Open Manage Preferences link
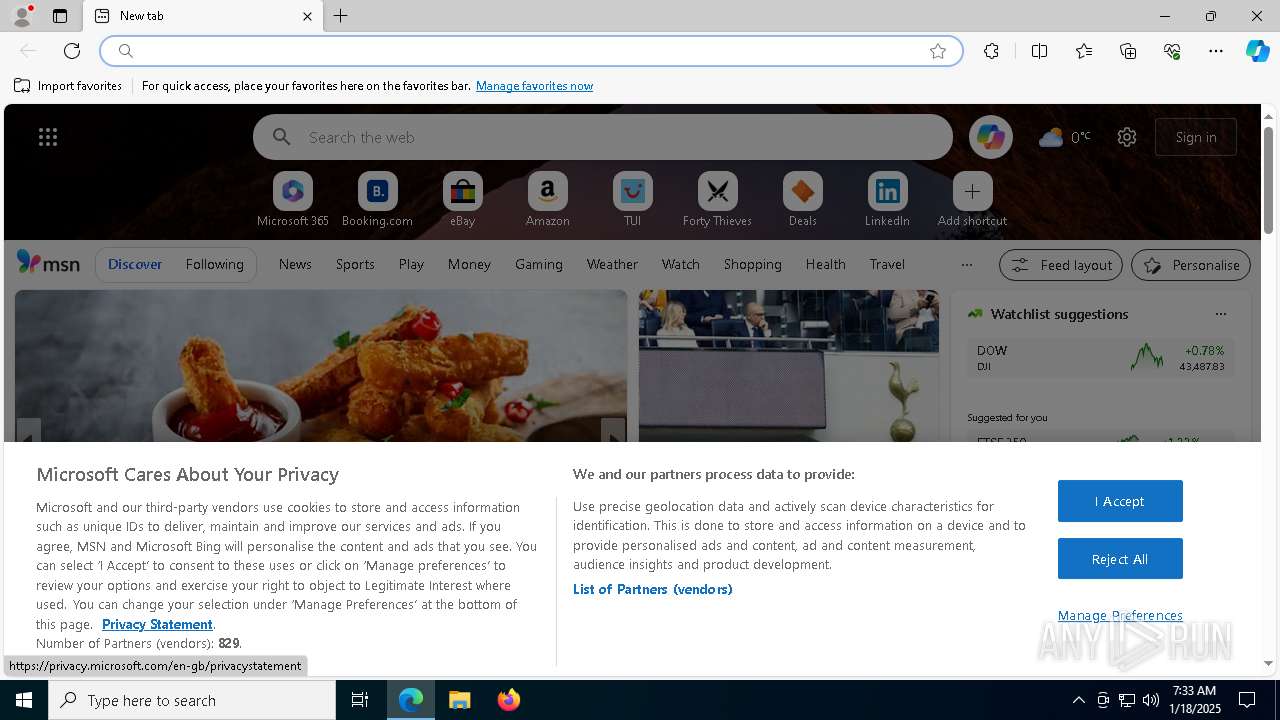The height and width of the screenshot is (720, 1280). (1120, 615)
